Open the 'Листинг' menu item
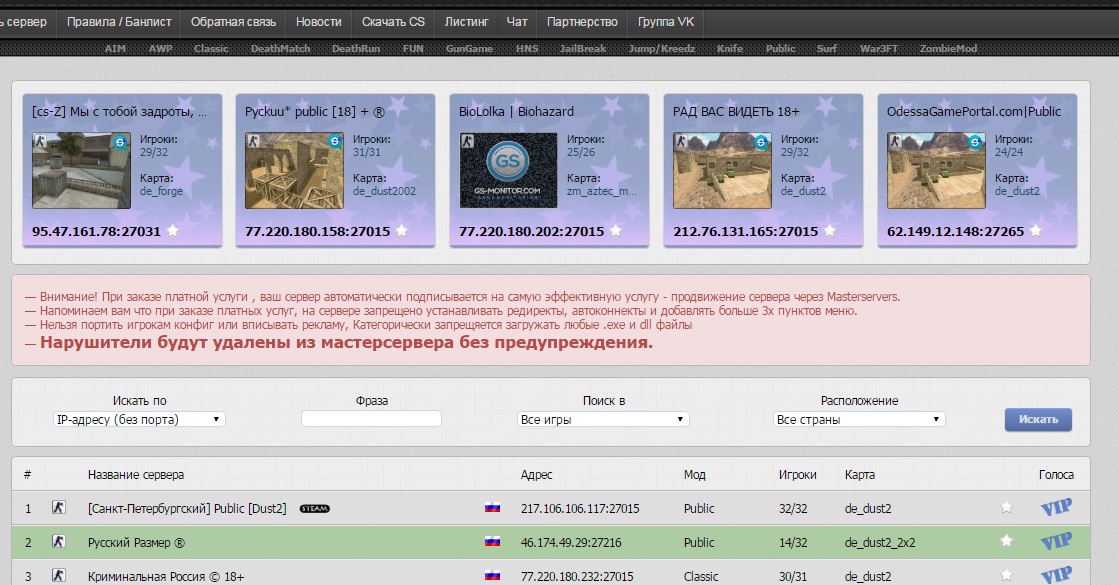Image resolution: width=1119 pixels, height=585 pixels. 466,22
